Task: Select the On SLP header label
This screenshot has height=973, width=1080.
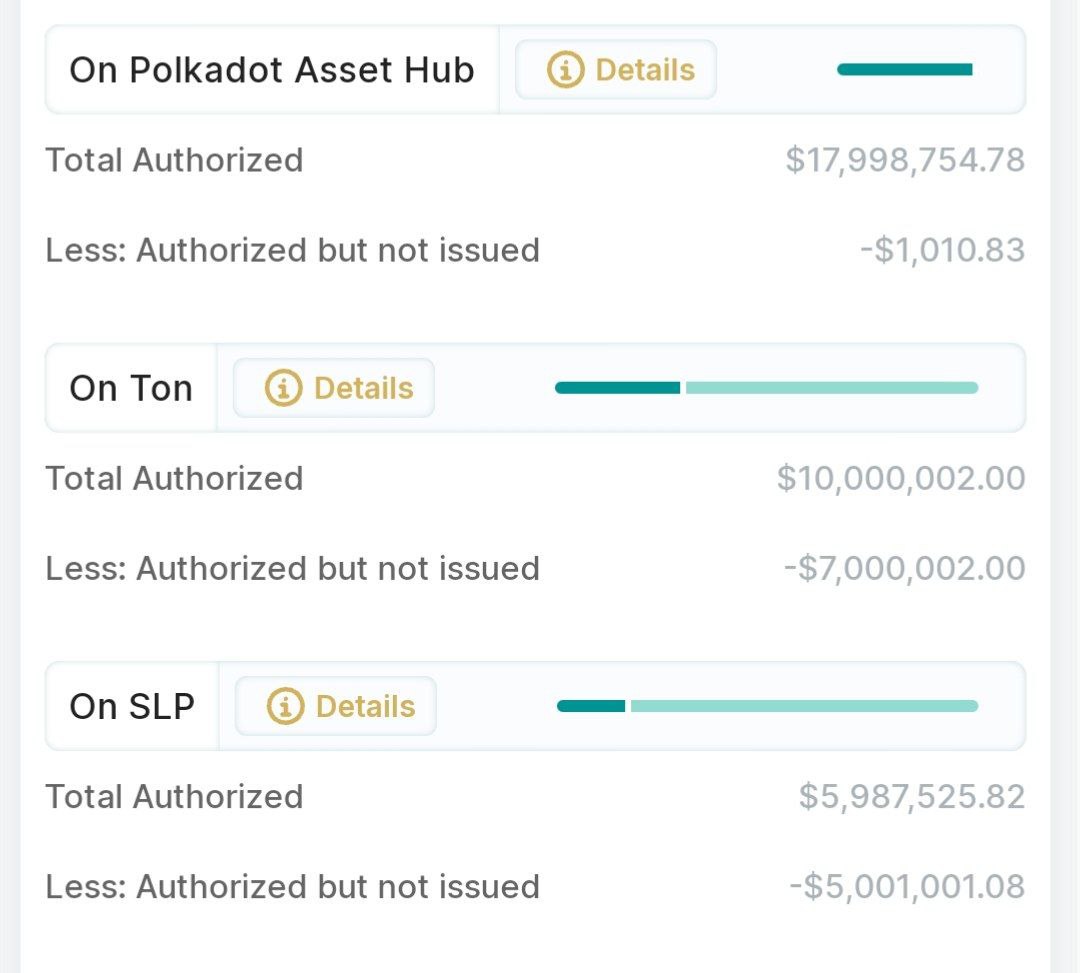Action: 132,706
